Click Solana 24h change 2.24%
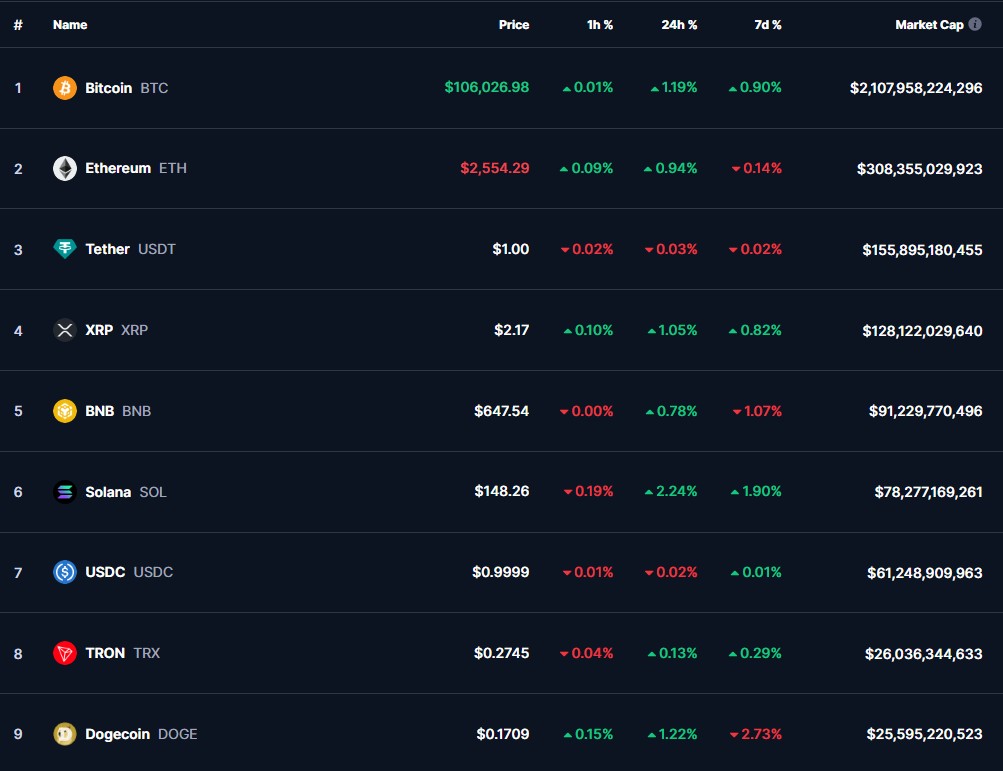1003x771 pixels. (x=671, y=491)
